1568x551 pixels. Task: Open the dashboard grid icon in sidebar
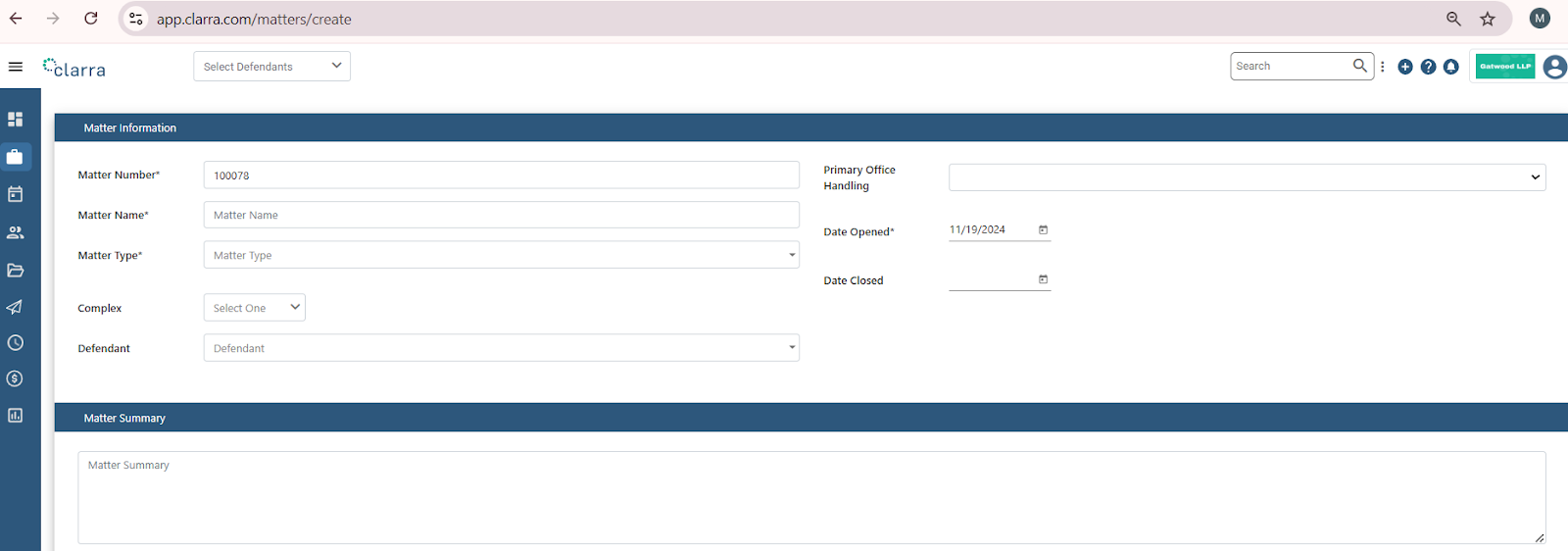16,119
